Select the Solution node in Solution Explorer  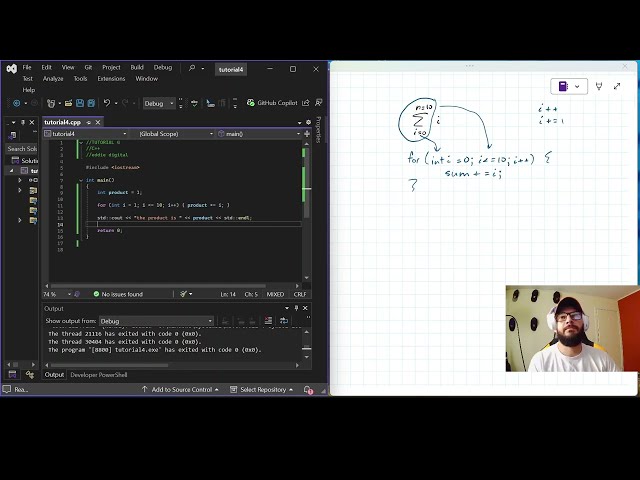coord(24,160)
